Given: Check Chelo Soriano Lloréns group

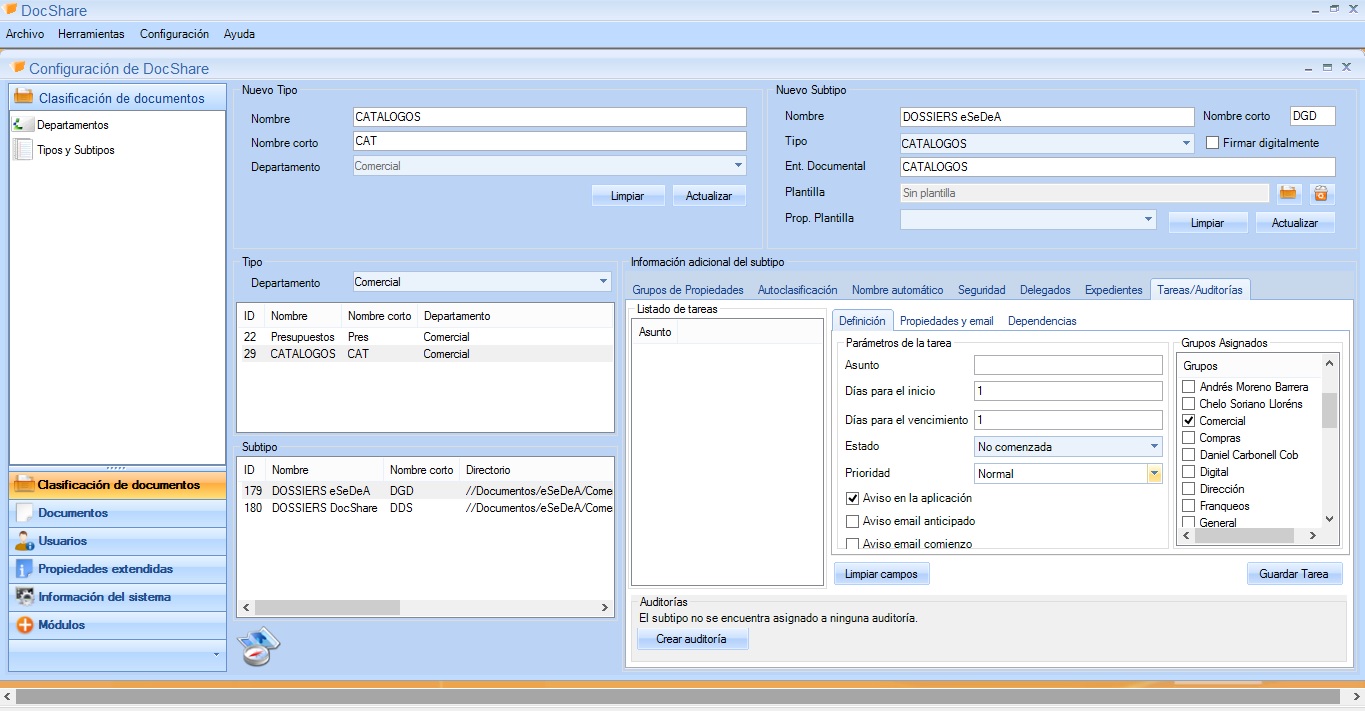Looking at the screenshot, I should point(1189,404).
